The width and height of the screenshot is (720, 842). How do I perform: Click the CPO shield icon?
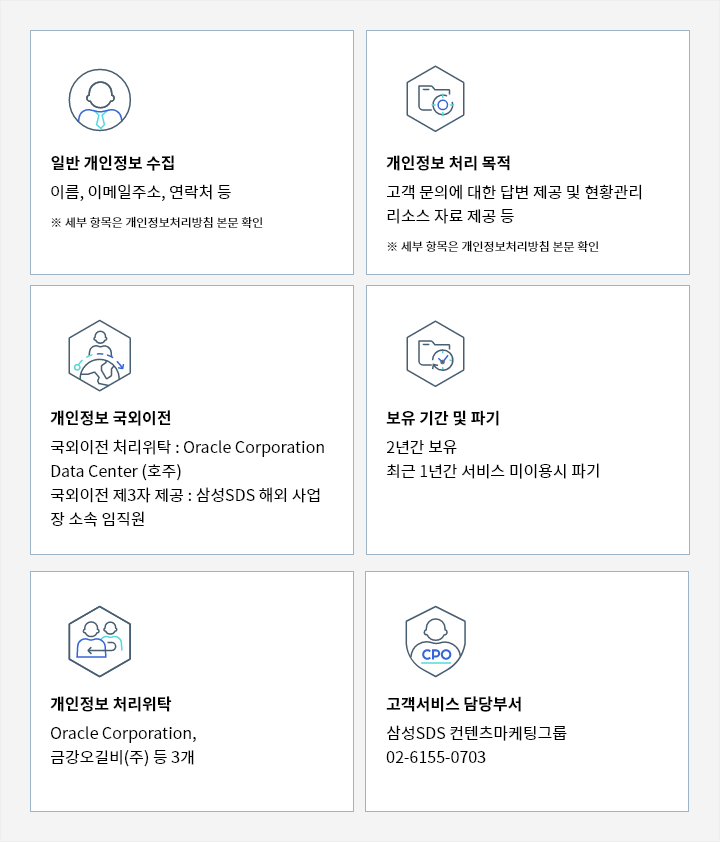click(x=435, y=641)
